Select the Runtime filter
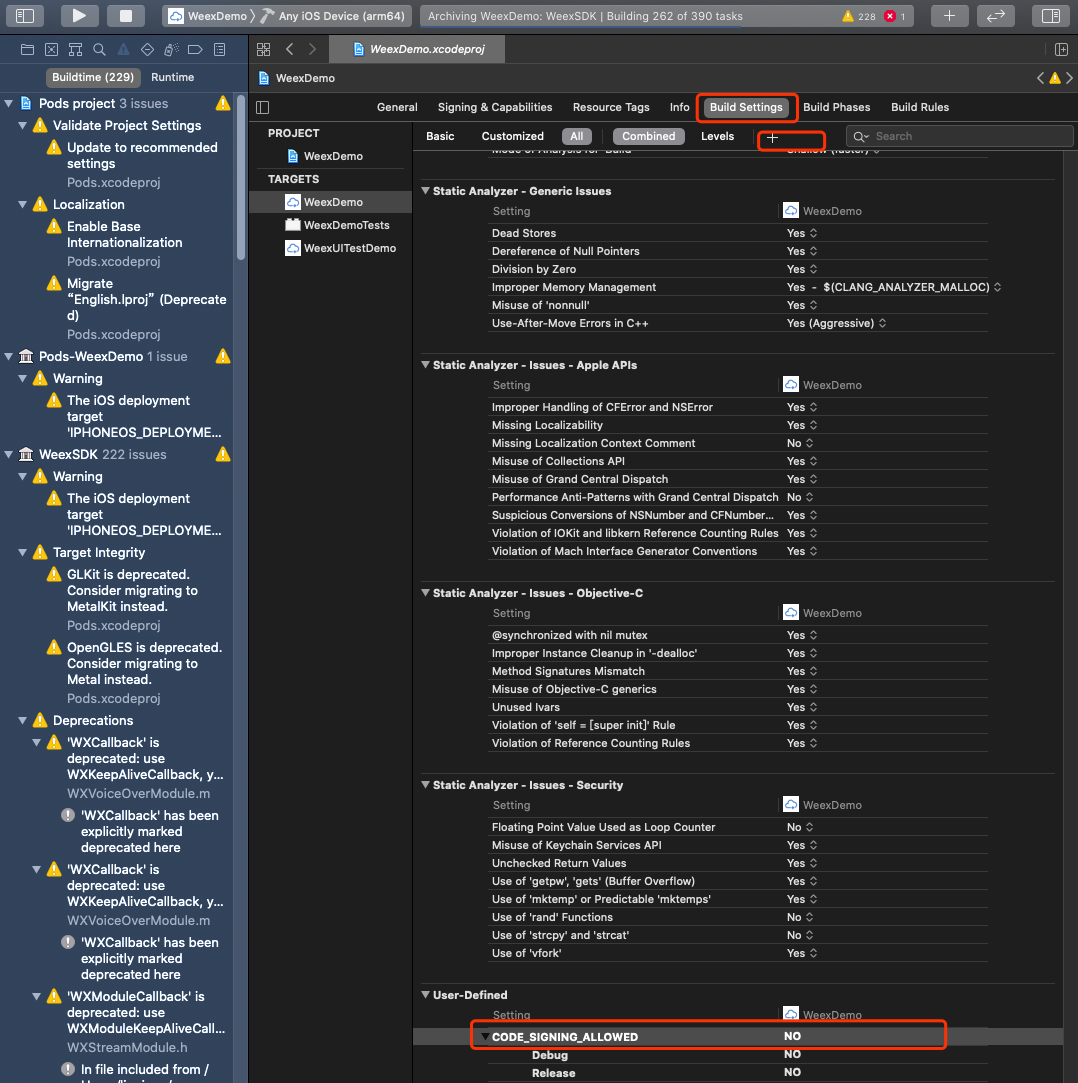This screenshot has width=1078, height=1083. click(x=173, y=77)
